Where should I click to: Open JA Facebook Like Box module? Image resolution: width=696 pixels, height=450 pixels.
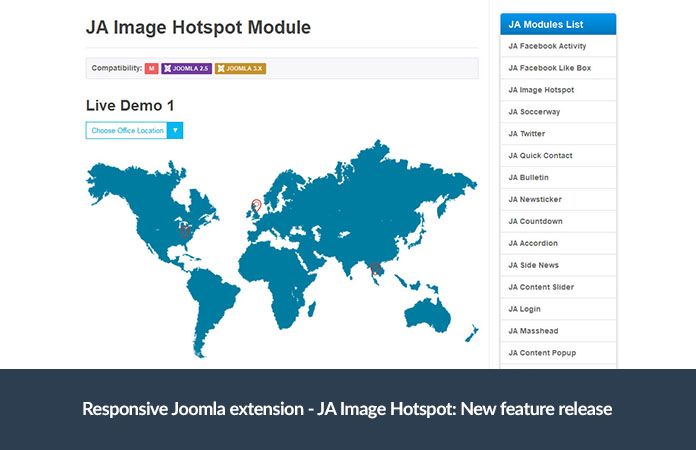coord(558,68)
